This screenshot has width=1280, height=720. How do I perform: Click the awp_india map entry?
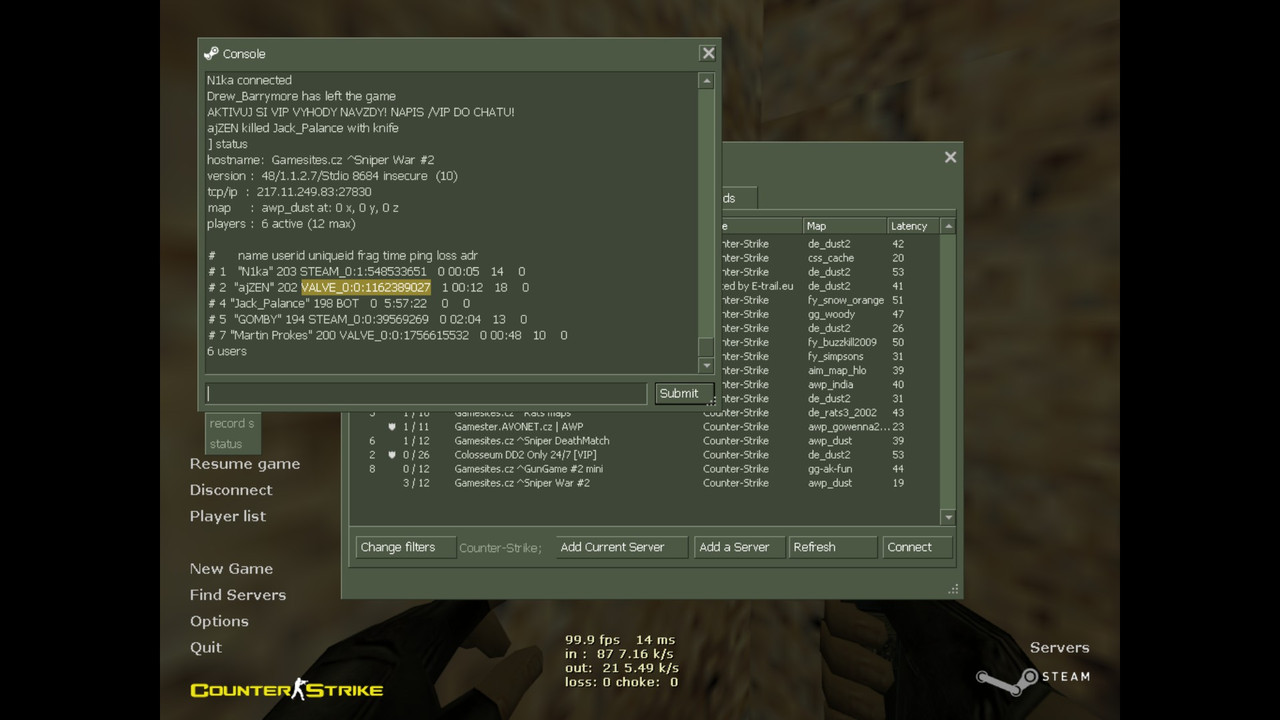click(x=831, y=384)
